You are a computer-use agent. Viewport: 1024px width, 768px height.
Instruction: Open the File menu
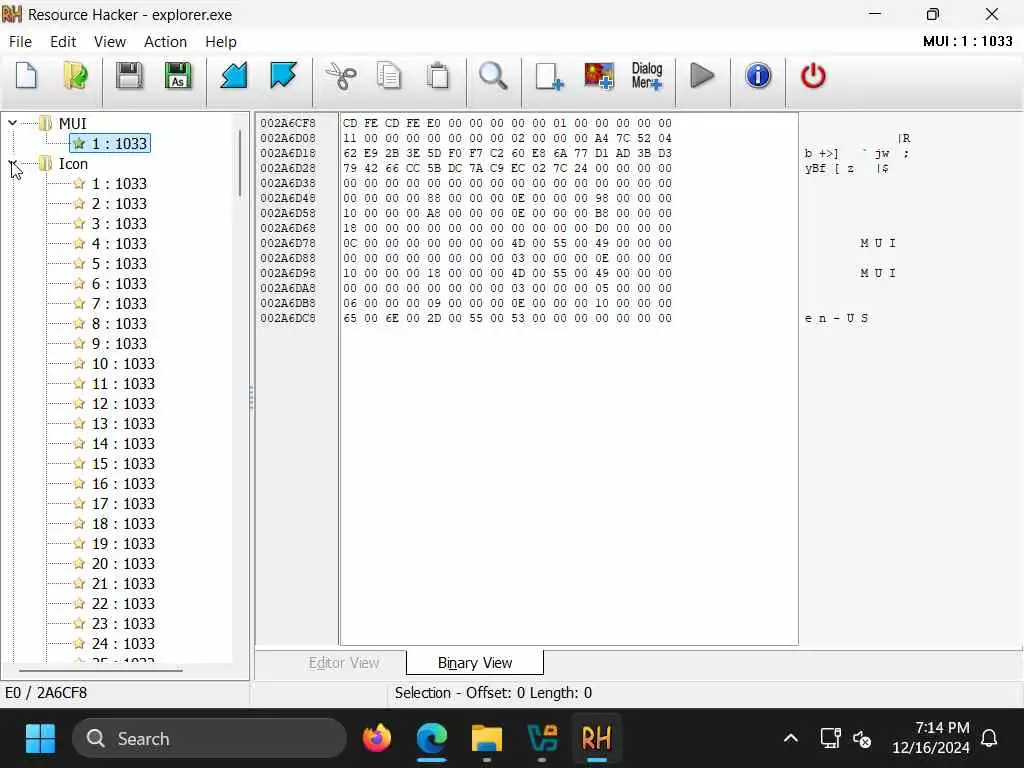20,42
